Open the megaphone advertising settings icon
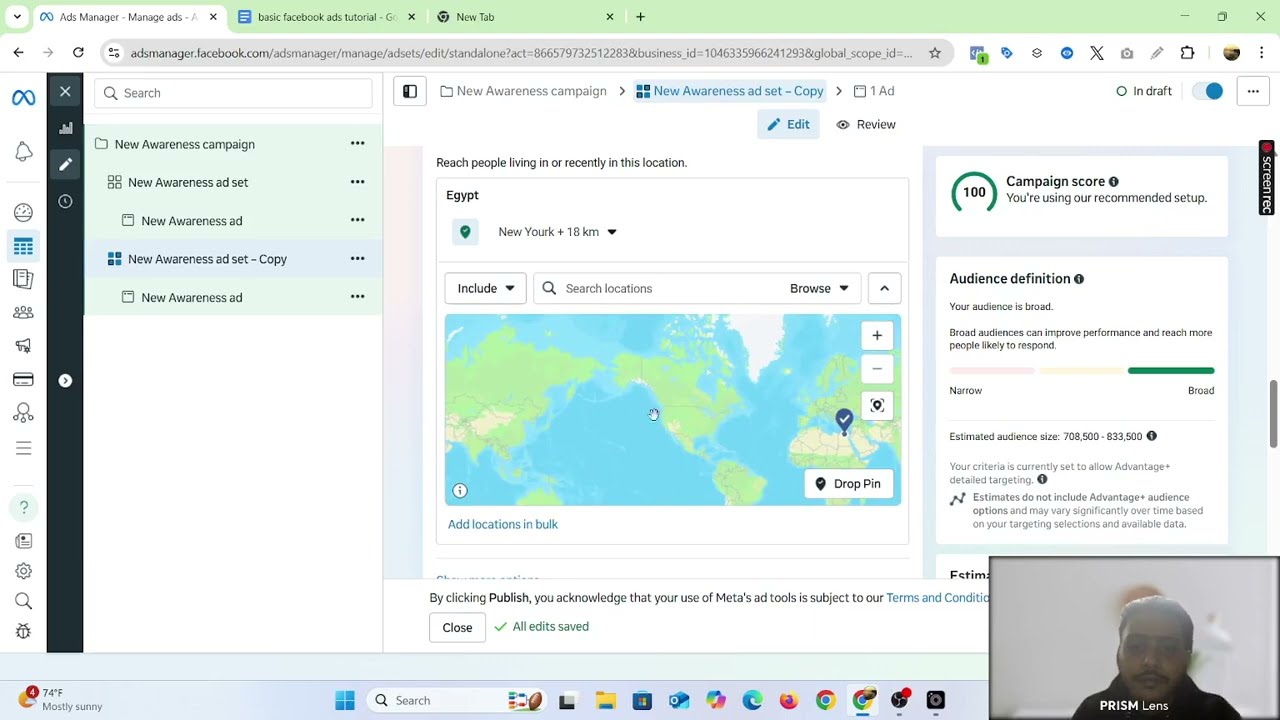 (23, 346)
